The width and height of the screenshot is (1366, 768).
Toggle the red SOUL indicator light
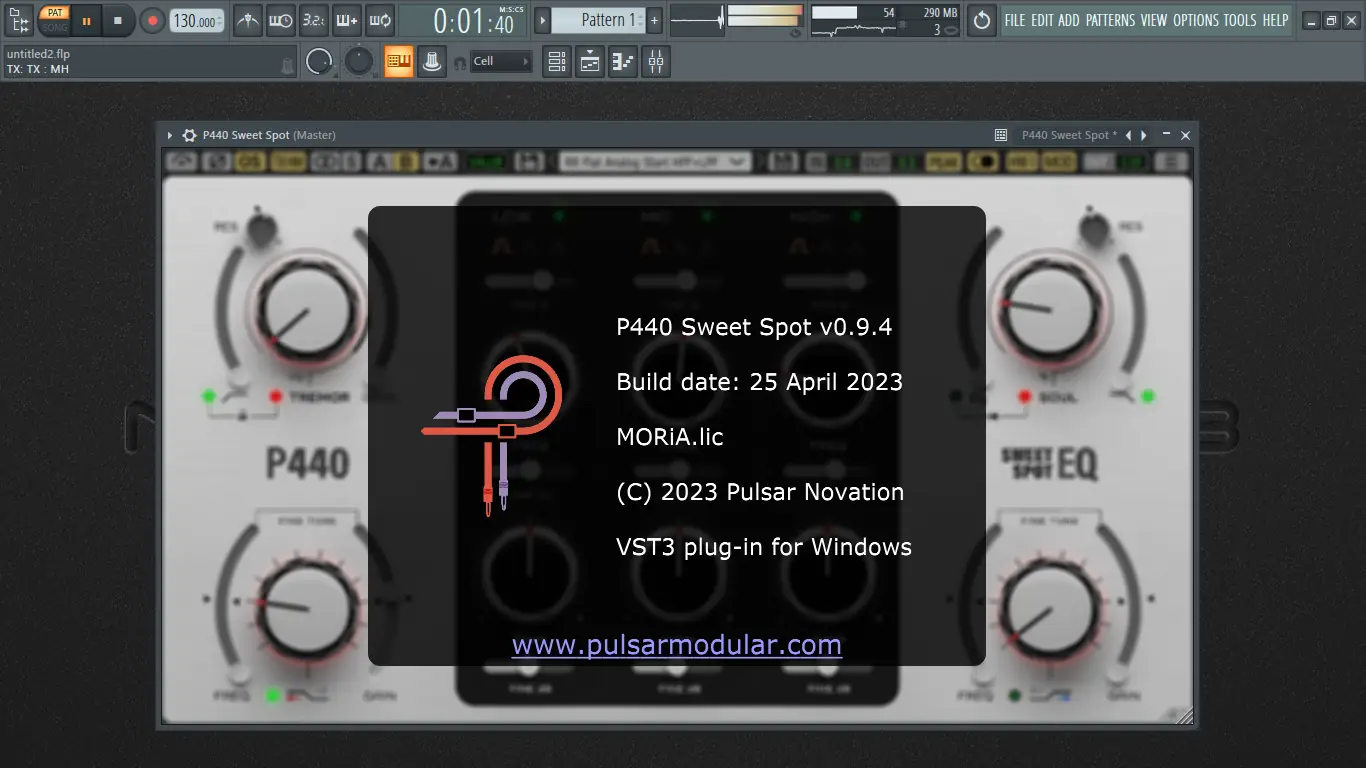(x=1025, y=397)
